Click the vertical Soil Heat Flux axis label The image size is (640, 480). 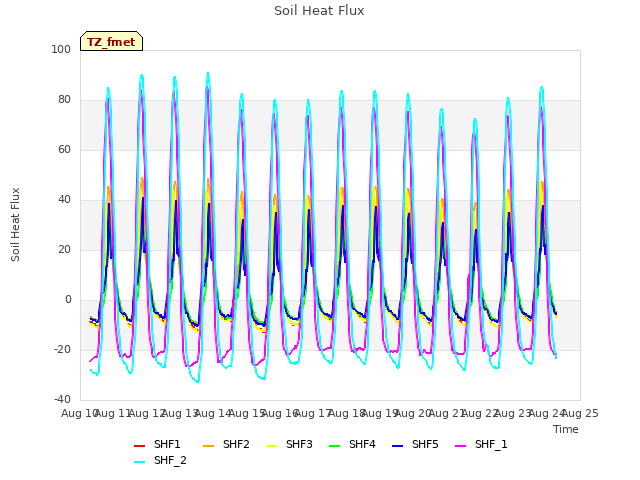(15, 224)
